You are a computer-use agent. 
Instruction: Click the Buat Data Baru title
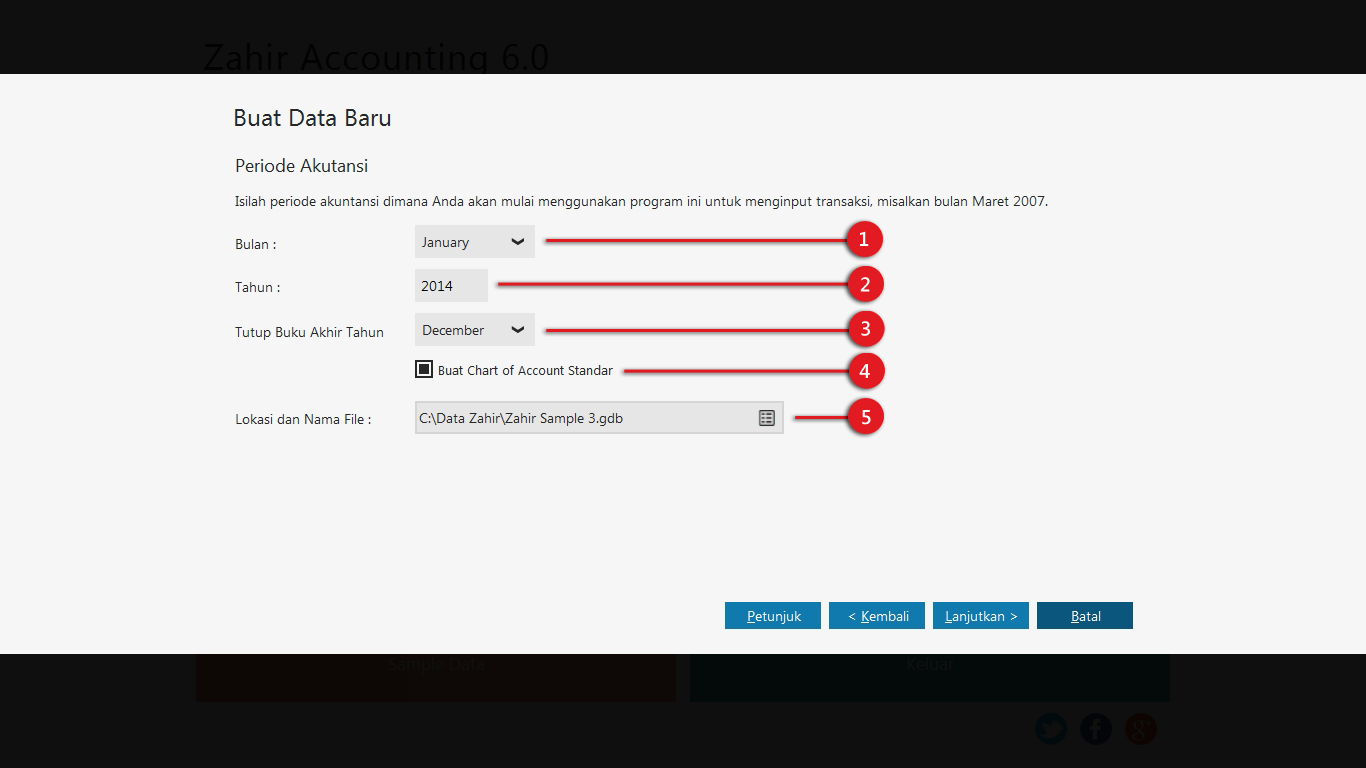[312, 118]
